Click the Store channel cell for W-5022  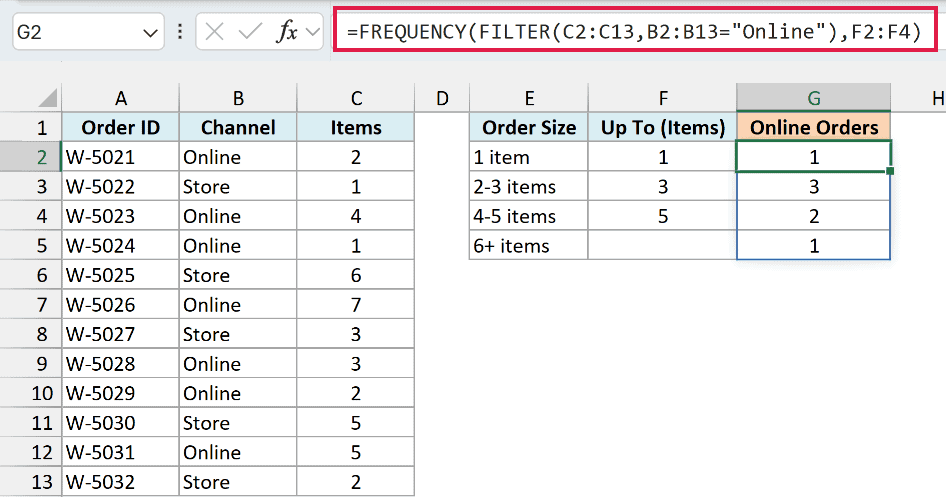(x=238, y=186)
